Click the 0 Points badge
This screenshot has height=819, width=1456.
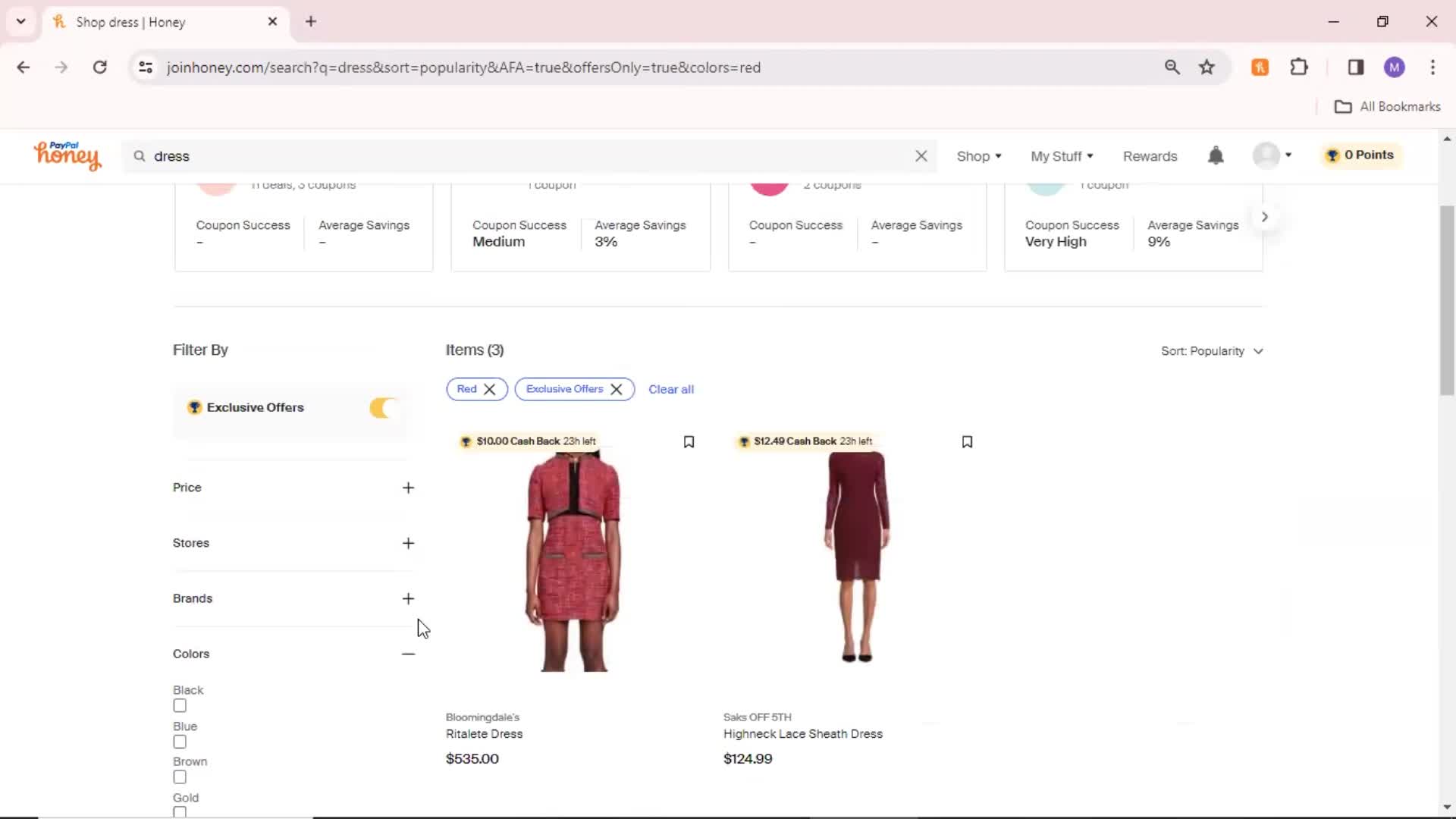coord(1360,155)
